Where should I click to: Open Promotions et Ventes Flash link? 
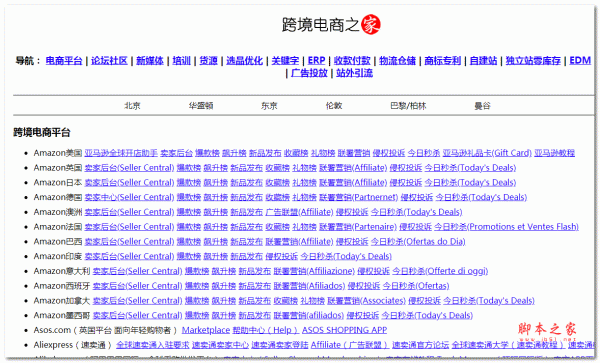[506, 227]
